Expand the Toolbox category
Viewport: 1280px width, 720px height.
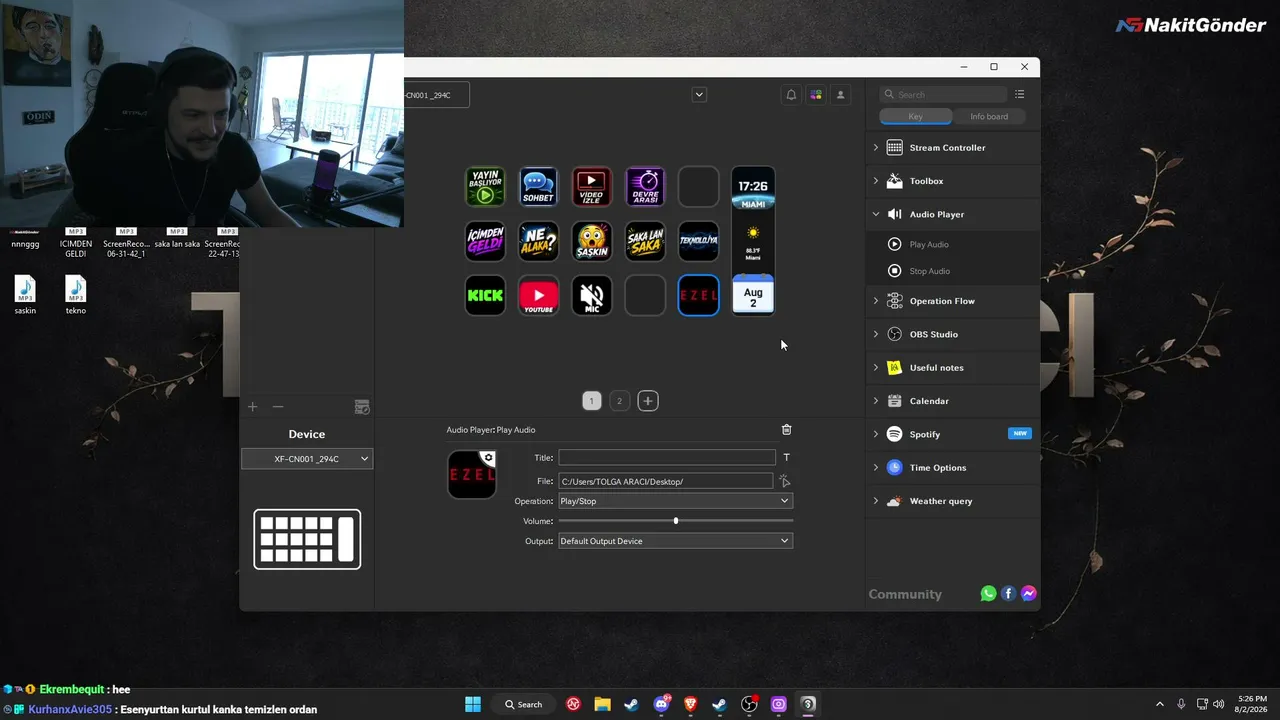pyautogui.click(x=952, y=181)
